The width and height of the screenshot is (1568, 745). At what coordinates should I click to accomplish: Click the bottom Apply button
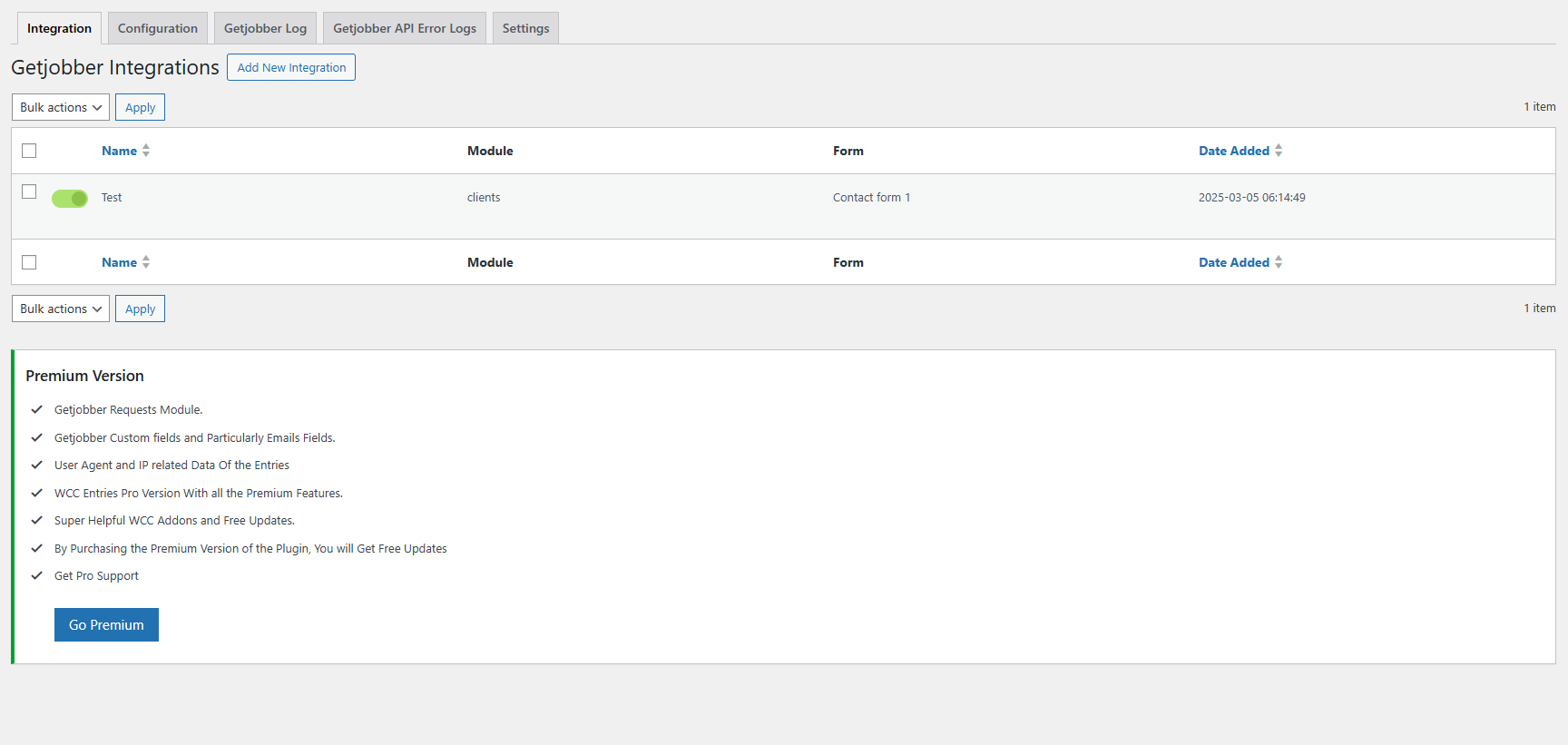pos(140,309)
